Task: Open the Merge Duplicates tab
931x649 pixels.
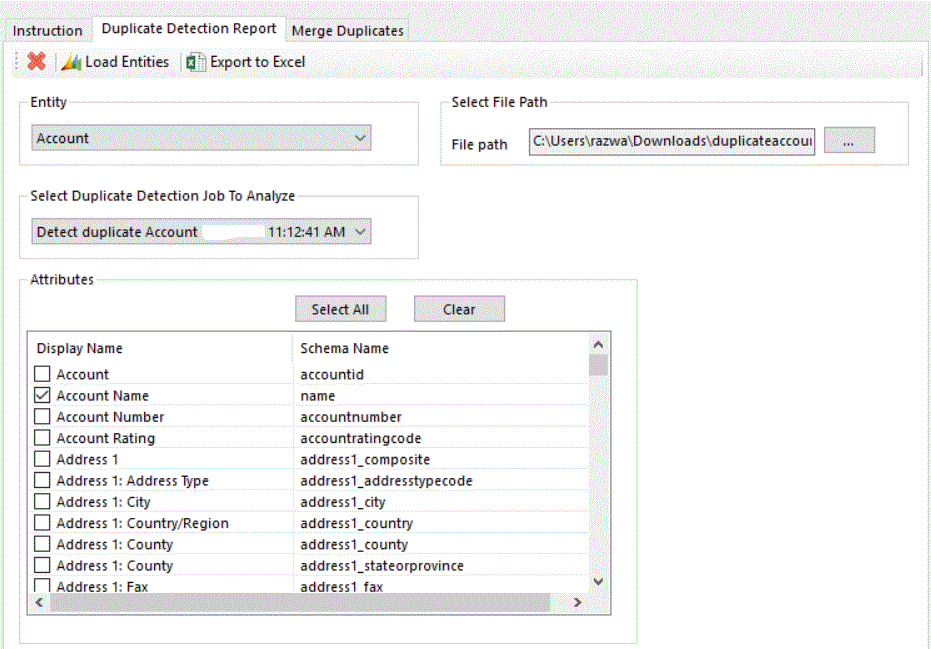Action: click(x=347, y=31)
